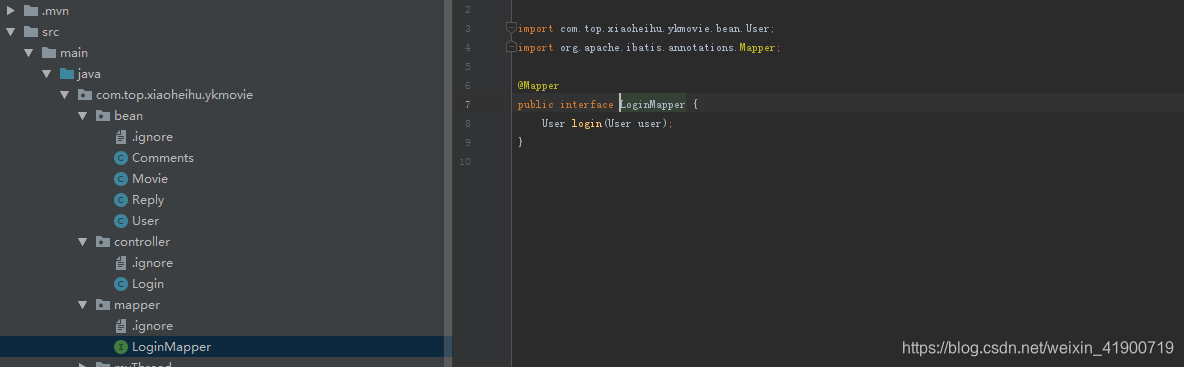Click the Reply class icon
The width and height of the screenshot is (1184, 367).
point(121,200)
